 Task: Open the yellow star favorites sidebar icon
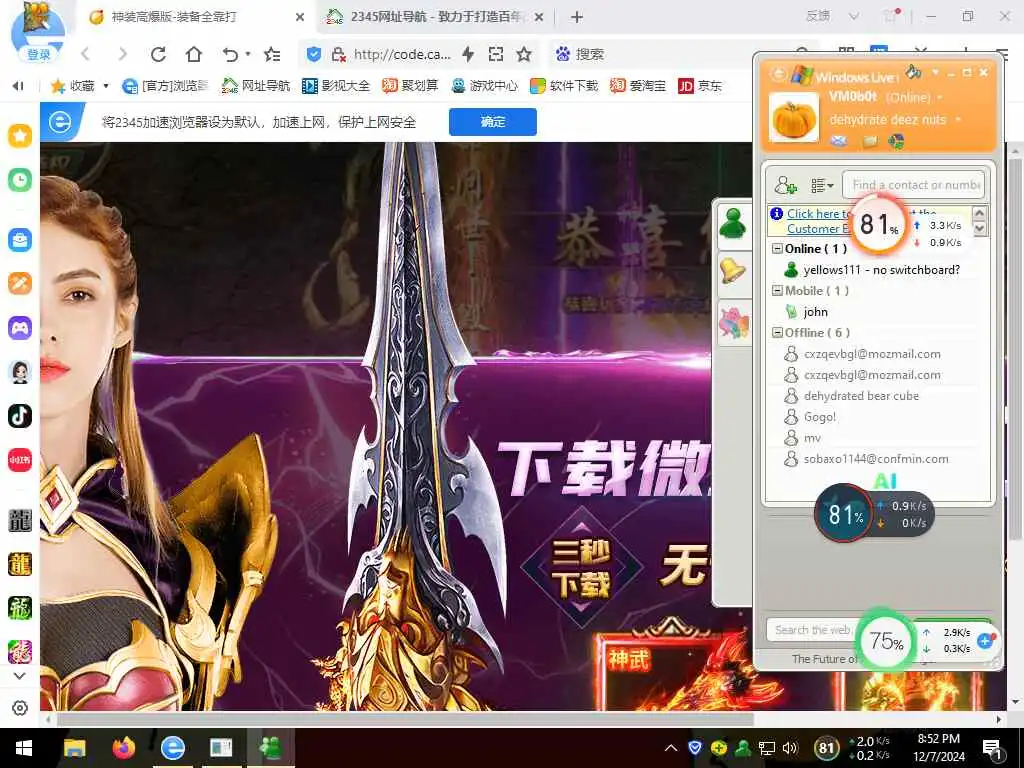point(20,136)
